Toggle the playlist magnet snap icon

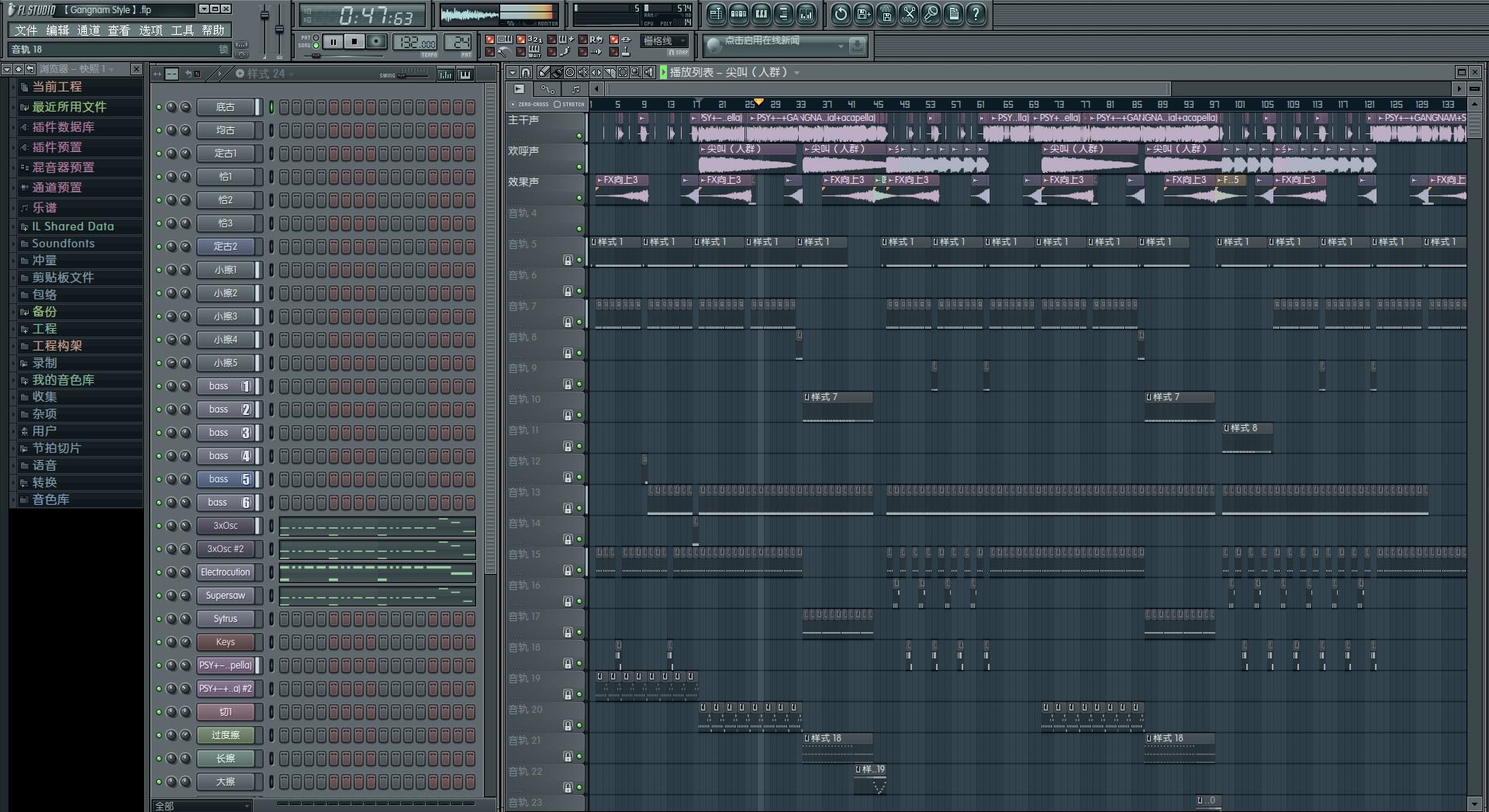(x=526, y=72)
